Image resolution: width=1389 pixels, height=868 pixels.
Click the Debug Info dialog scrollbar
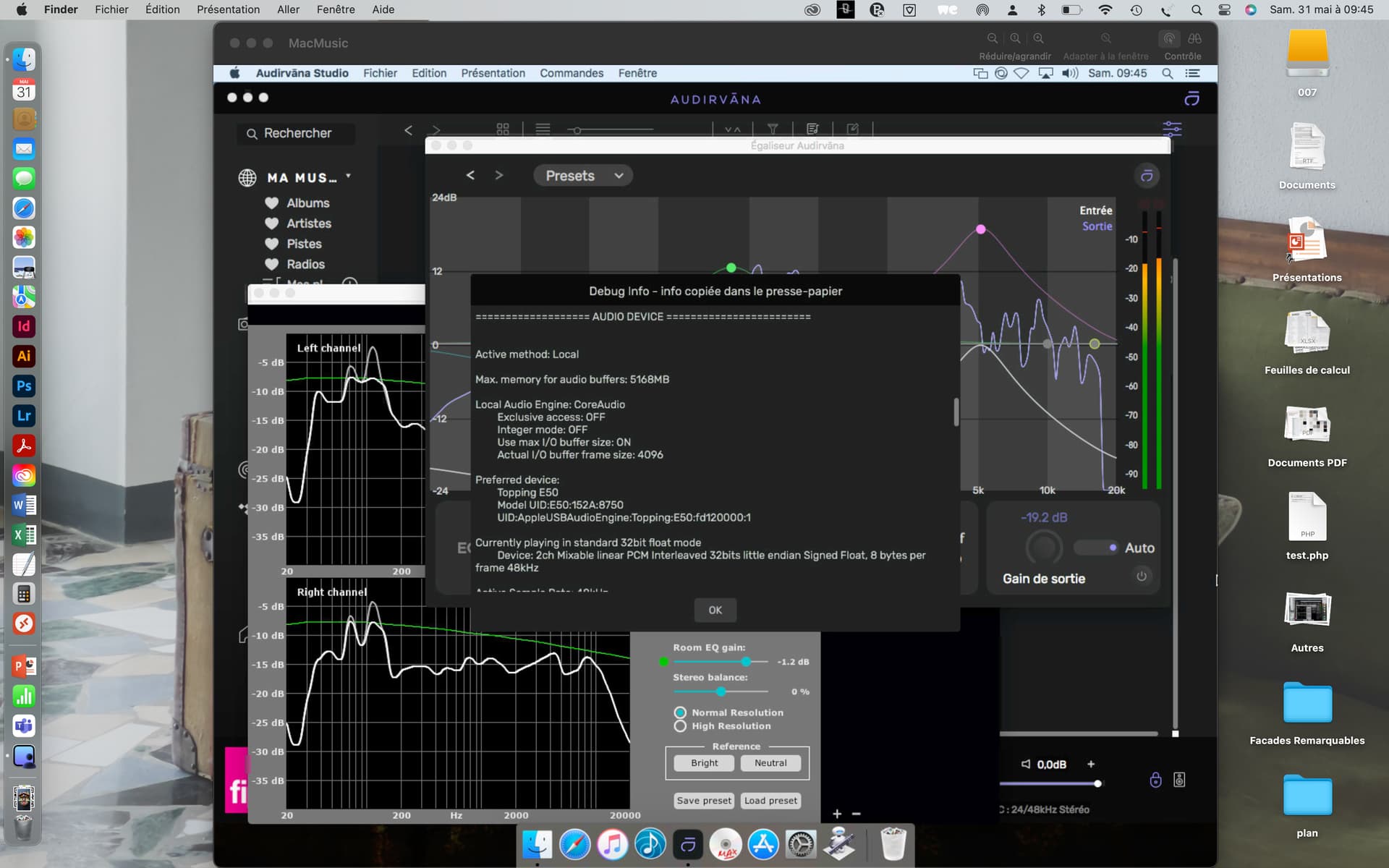pos(956,412)
